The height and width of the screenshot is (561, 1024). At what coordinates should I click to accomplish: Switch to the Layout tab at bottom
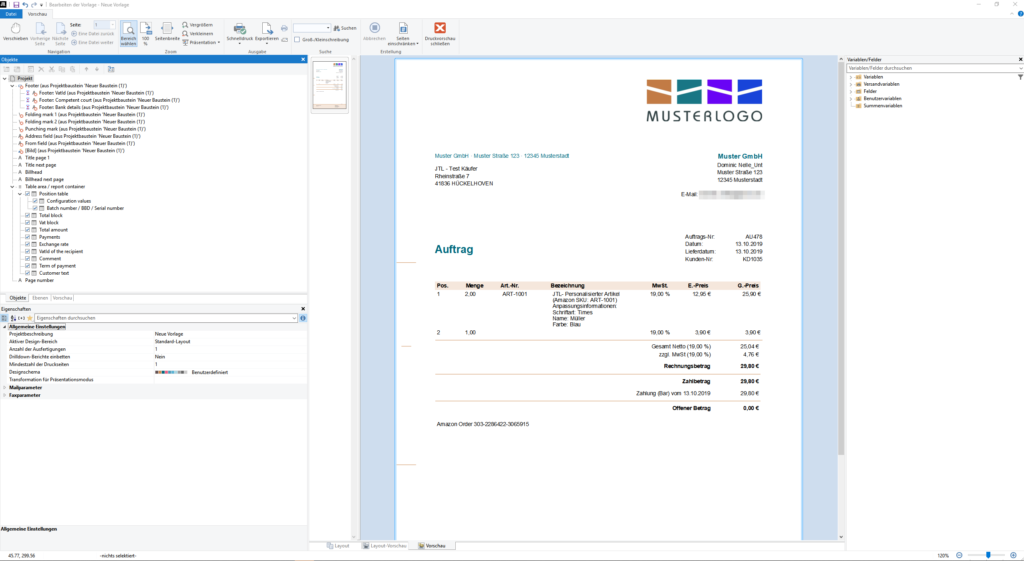(340, 546)
